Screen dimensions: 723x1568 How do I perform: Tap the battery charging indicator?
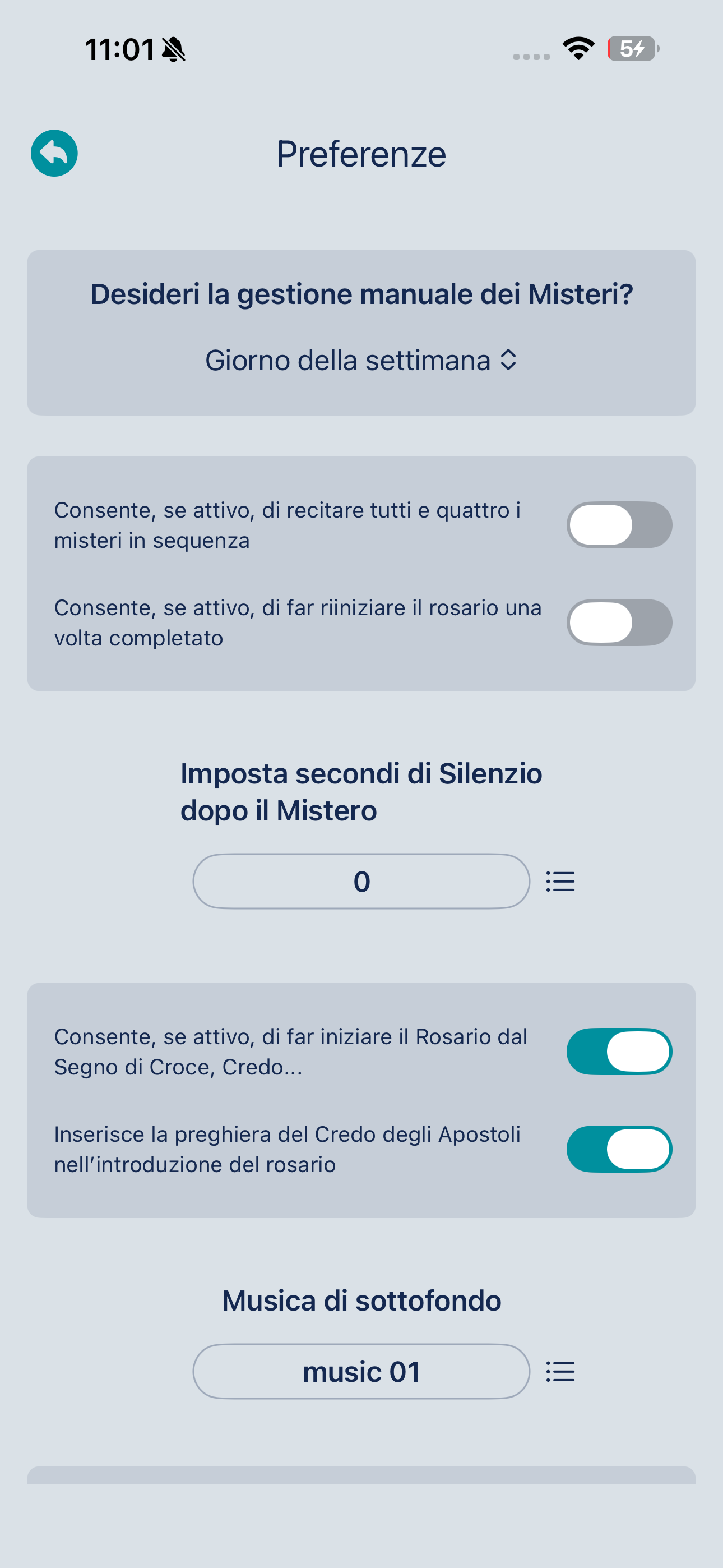pyautogui.click(x=633, y=49)
